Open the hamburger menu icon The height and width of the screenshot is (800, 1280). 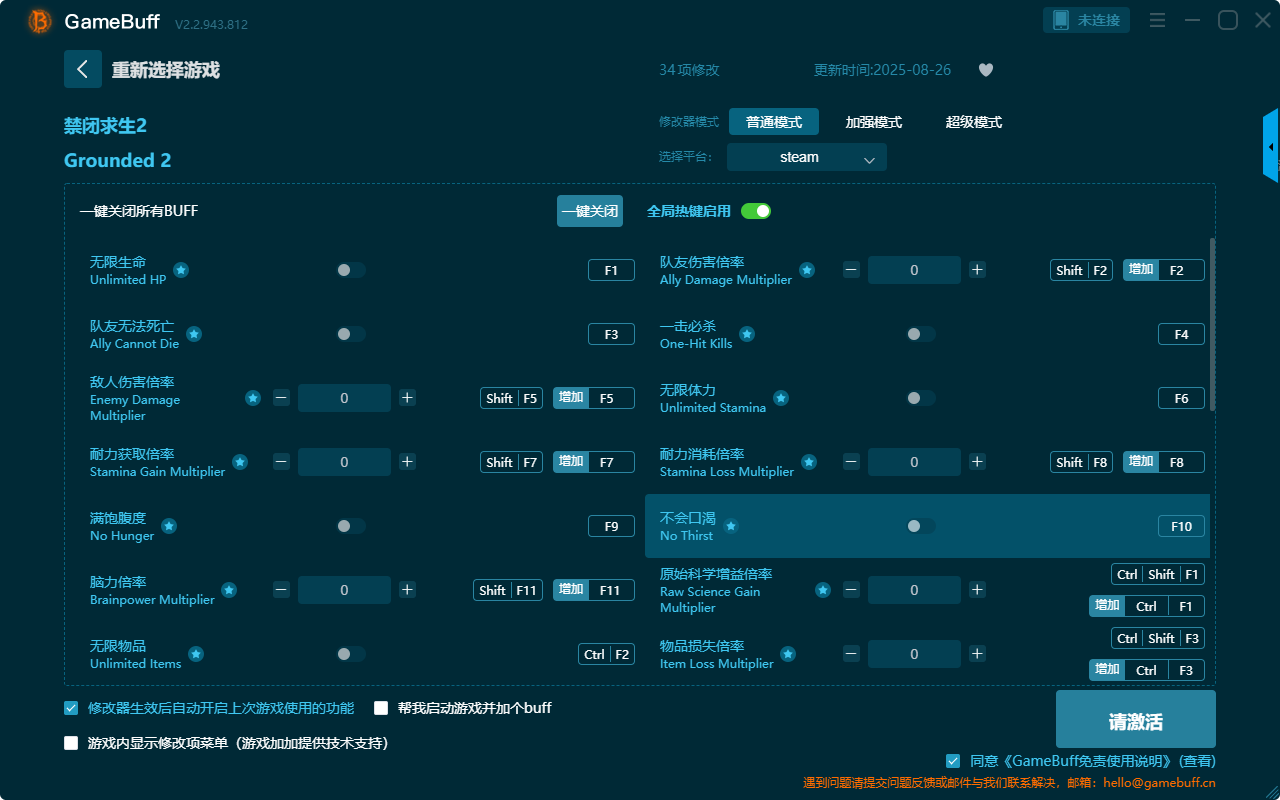click(x=1157, y=20)
